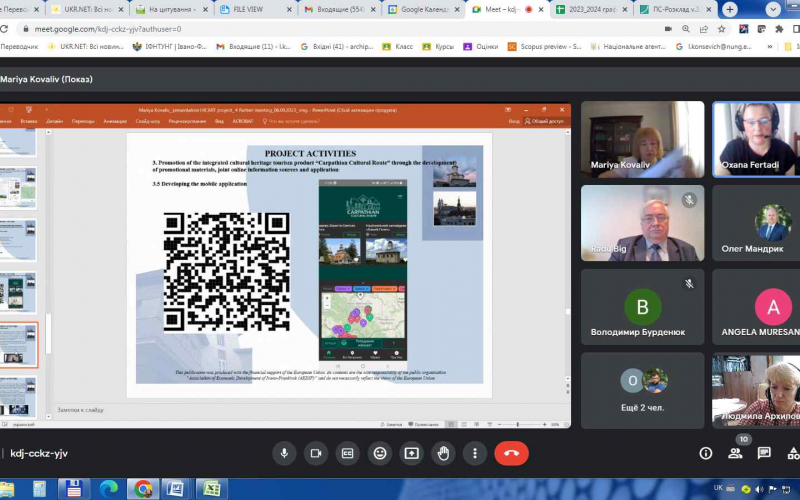Open the ІФНТУНГ bookmark
The image size is (800, 500).
click(x=169, y=46)
